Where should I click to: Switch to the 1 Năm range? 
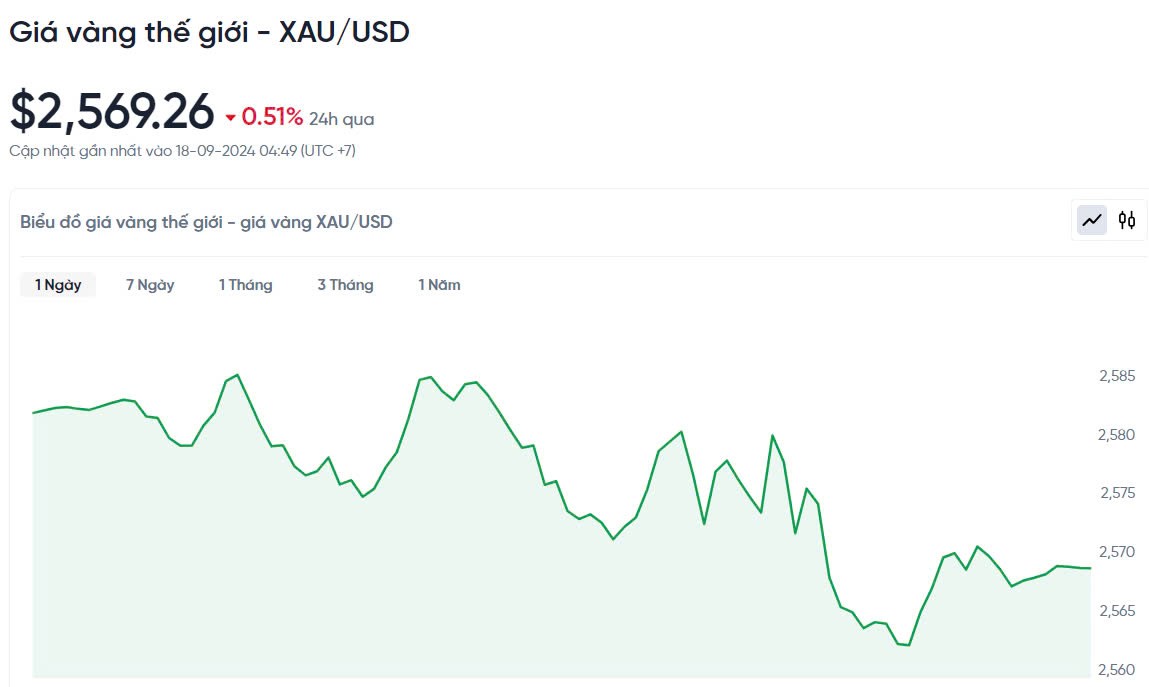[439, 285]
